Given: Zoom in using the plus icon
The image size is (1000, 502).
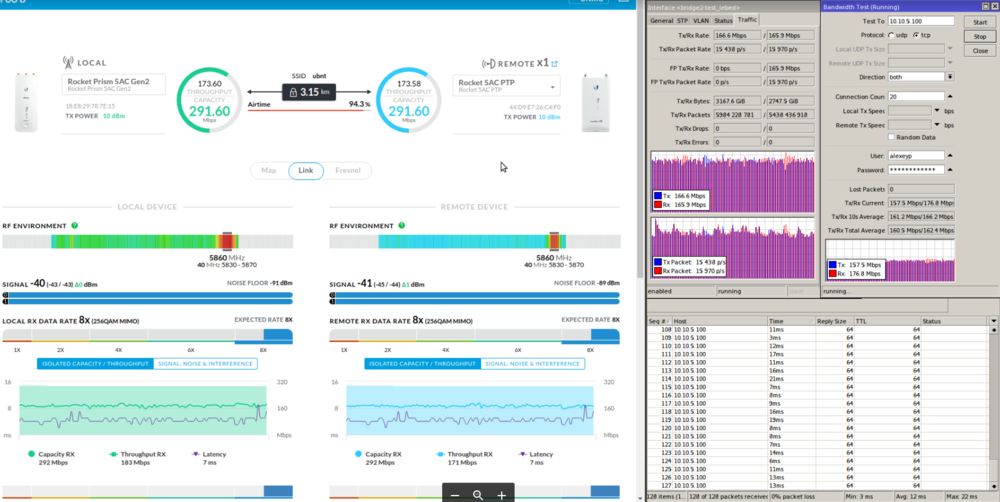Looking at the screenshot, I should [x=502, y=495].
